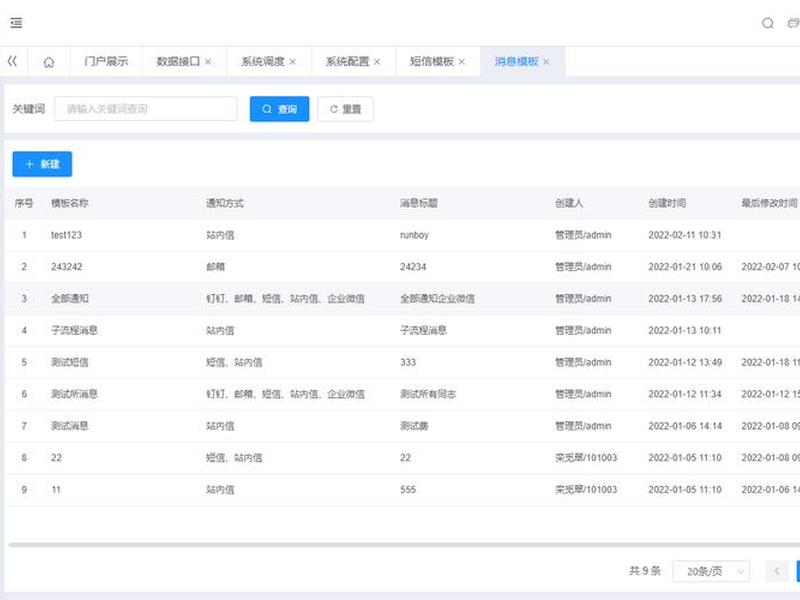Screen dimensions: 800x600
Task: Collapse the sidebar menu icon
Action: [16, 23]
